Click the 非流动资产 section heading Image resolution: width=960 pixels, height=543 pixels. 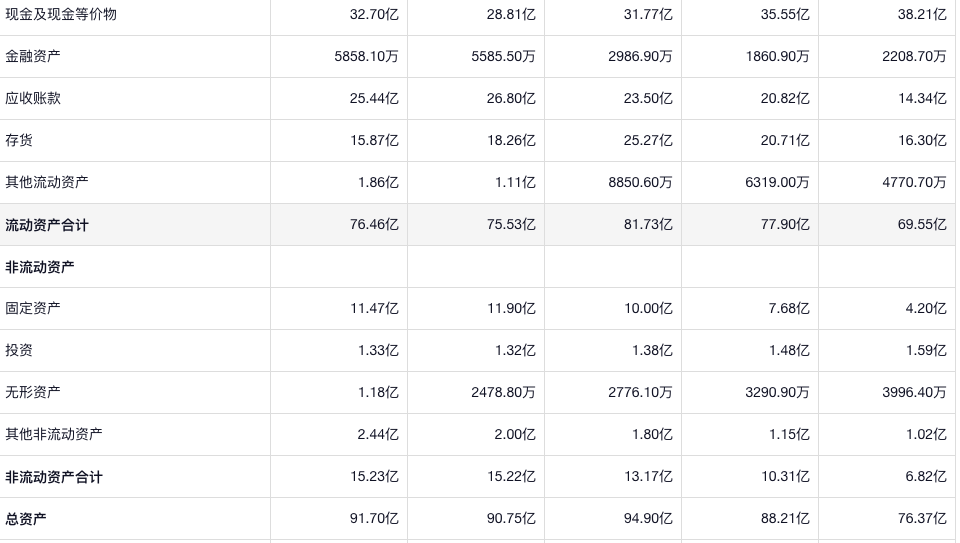point(40,267)
